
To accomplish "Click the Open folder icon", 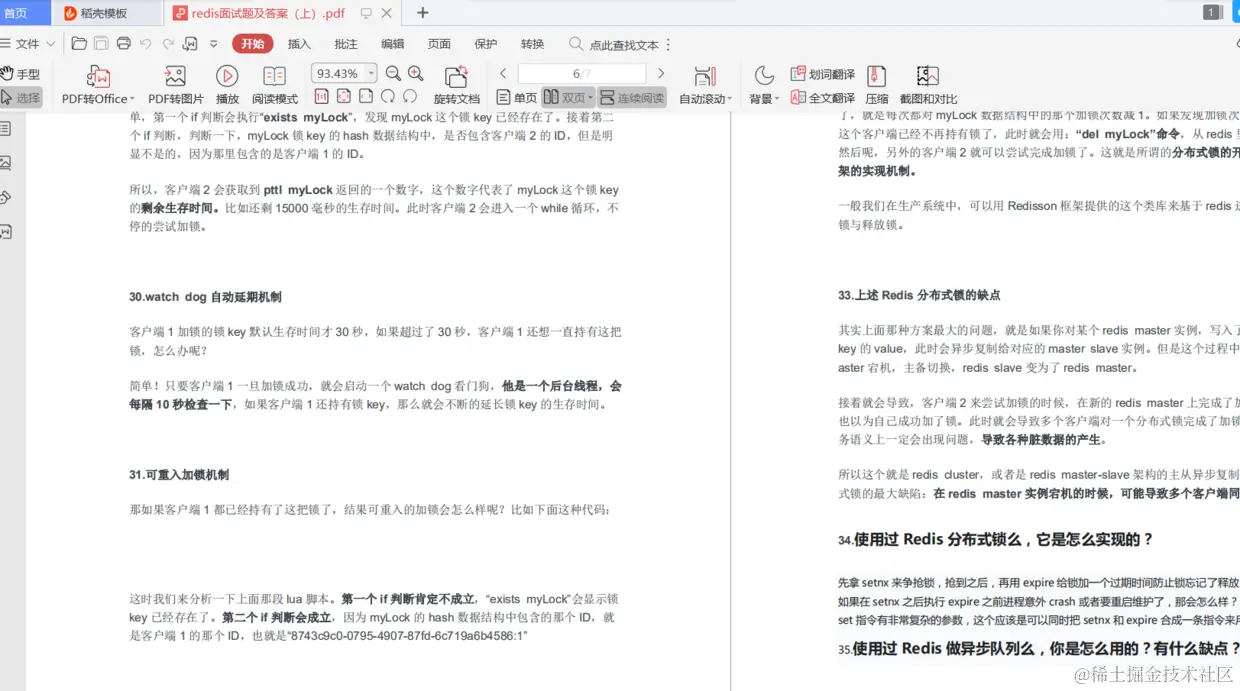I will point(79,44).
